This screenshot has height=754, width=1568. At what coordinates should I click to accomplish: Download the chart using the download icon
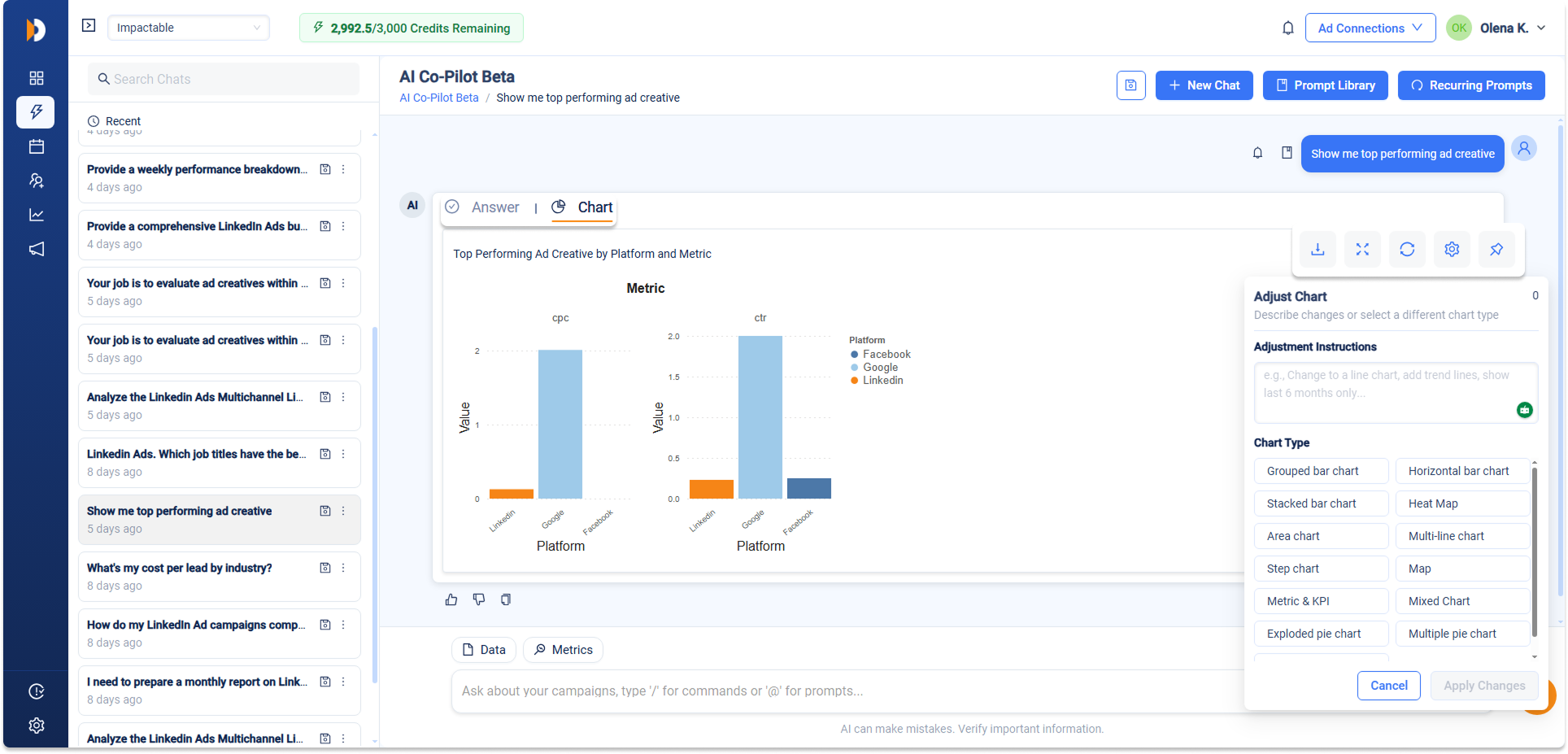pyautogui.click(x=1318, y=250)
